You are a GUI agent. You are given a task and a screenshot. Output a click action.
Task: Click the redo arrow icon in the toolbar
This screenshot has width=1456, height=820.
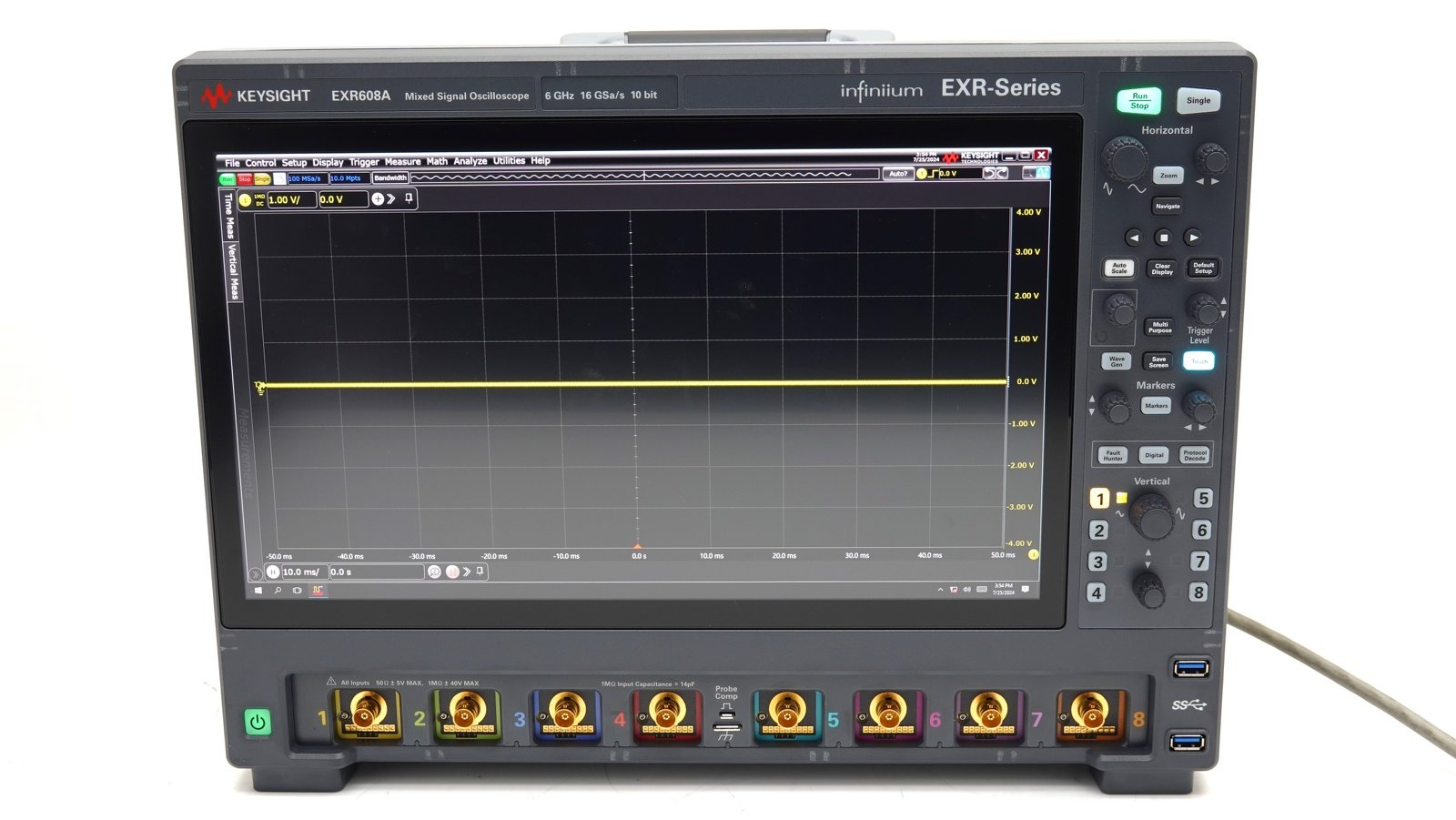[x=1002, y=173]
